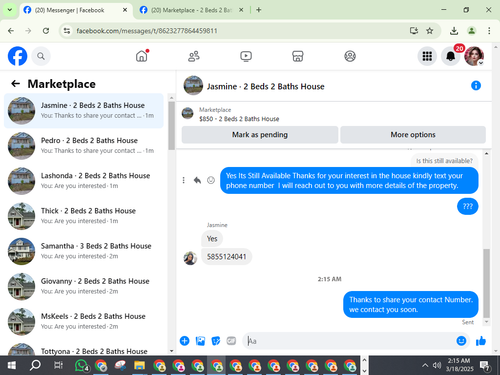View site information icon in address bar
Image resolution: width=500 pixels, height=375 pixels.
click(x=67, y=31)
